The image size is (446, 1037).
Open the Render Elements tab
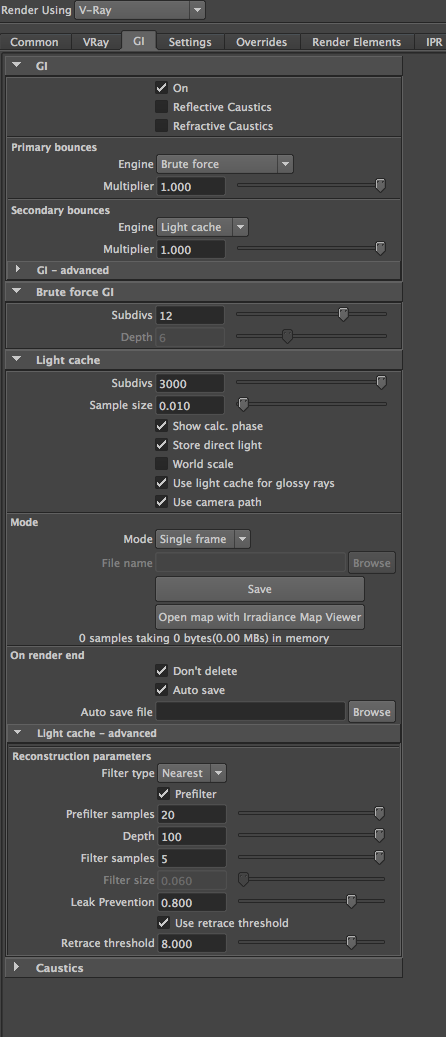tap(357, 42)
